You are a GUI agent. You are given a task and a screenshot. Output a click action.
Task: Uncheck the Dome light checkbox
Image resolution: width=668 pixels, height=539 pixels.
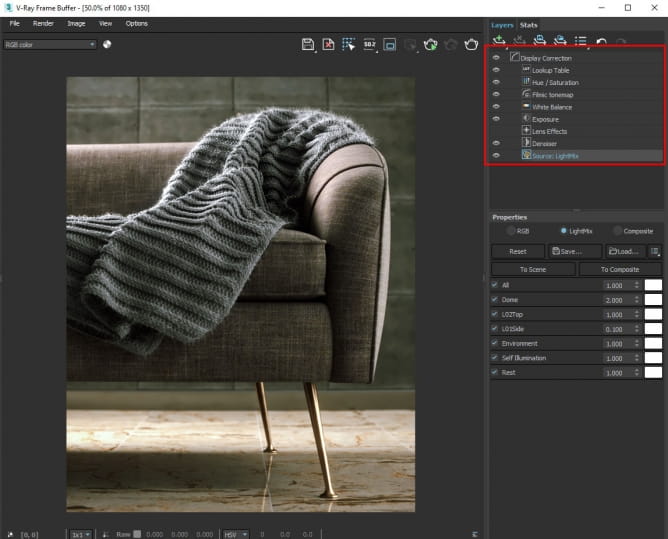tap(494, 300)
